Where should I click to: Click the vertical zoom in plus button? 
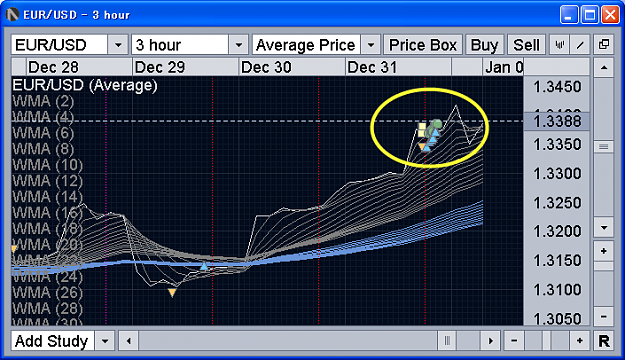coord(603,251)
